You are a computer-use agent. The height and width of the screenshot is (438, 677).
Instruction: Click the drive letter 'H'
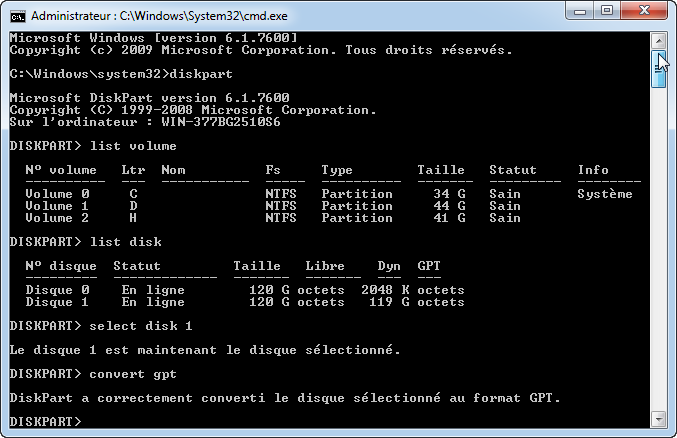pyautogui.click(x=133, y=218)
